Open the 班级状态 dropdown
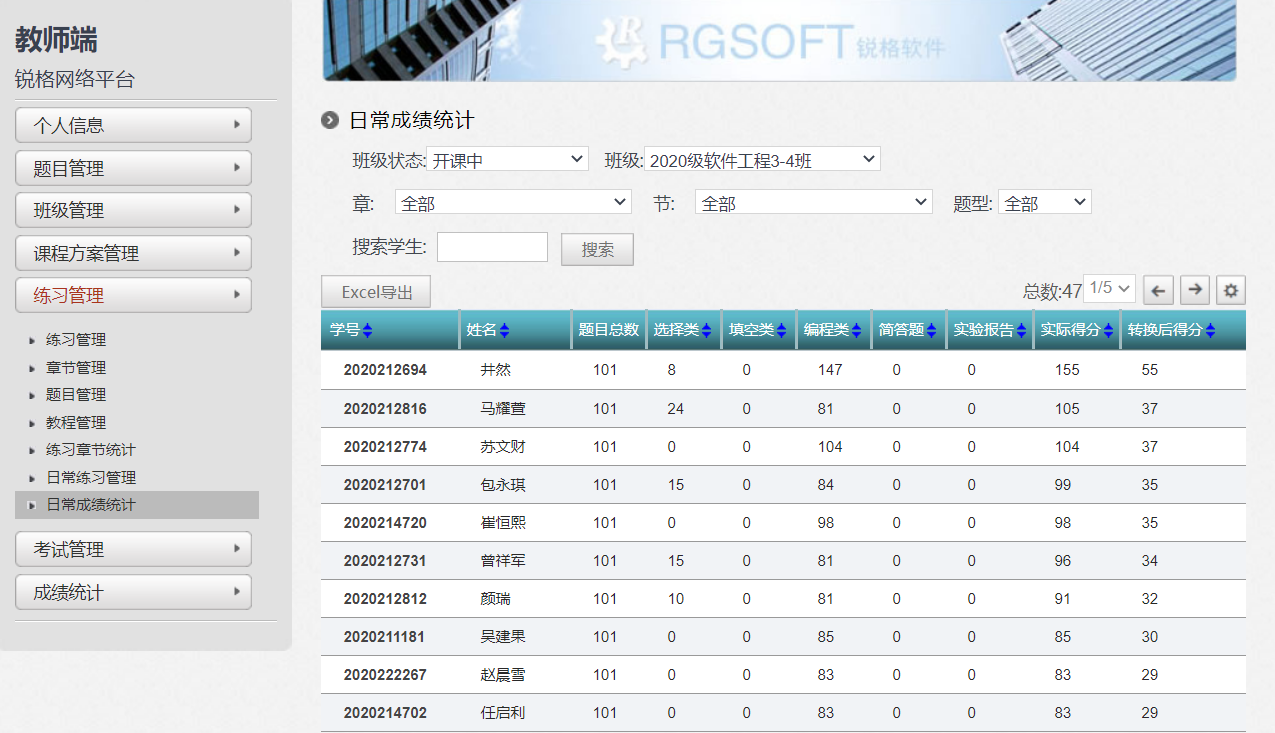Image resolution: width=1275 pixels, height=733 pixels. click(x=508, y=159)
